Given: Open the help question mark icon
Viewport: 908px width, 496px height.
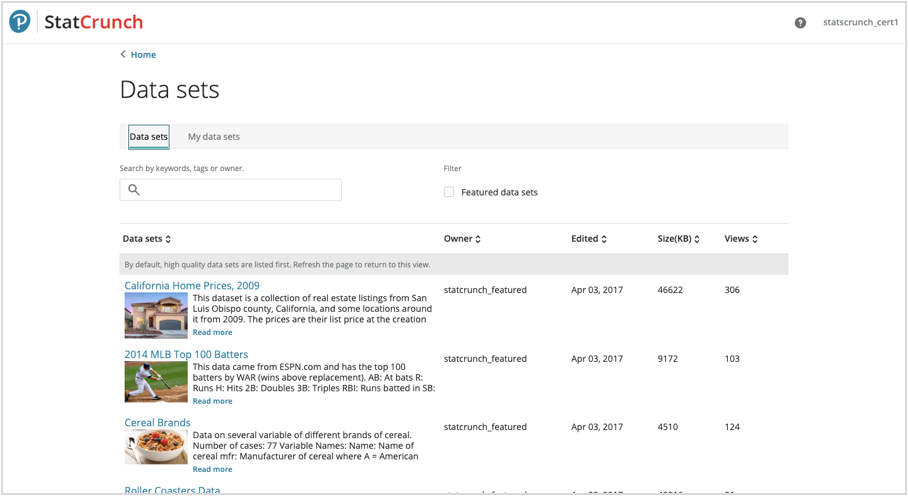Looking at the screenshot, I should [800, 23].
